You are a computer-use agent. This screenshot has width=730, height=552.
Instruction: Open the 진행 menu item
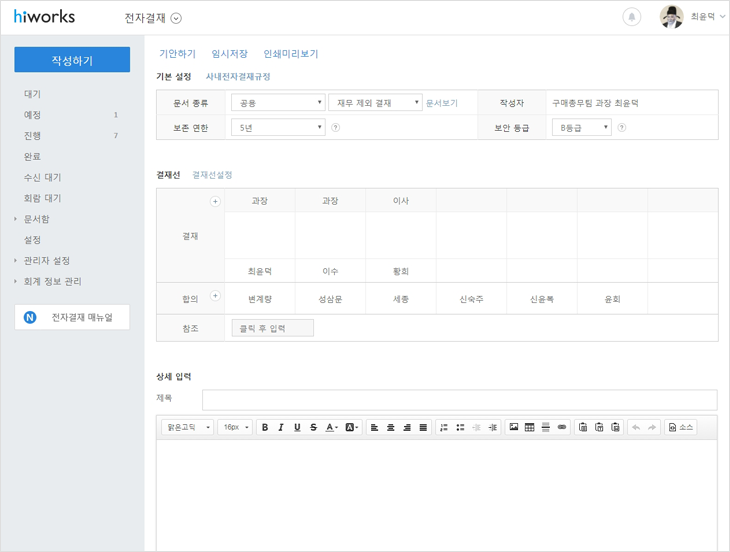click(32, 136)
